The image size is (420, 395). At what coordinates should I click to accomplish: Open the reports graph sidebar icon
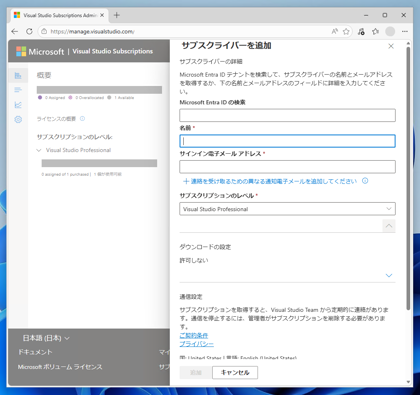18,105
